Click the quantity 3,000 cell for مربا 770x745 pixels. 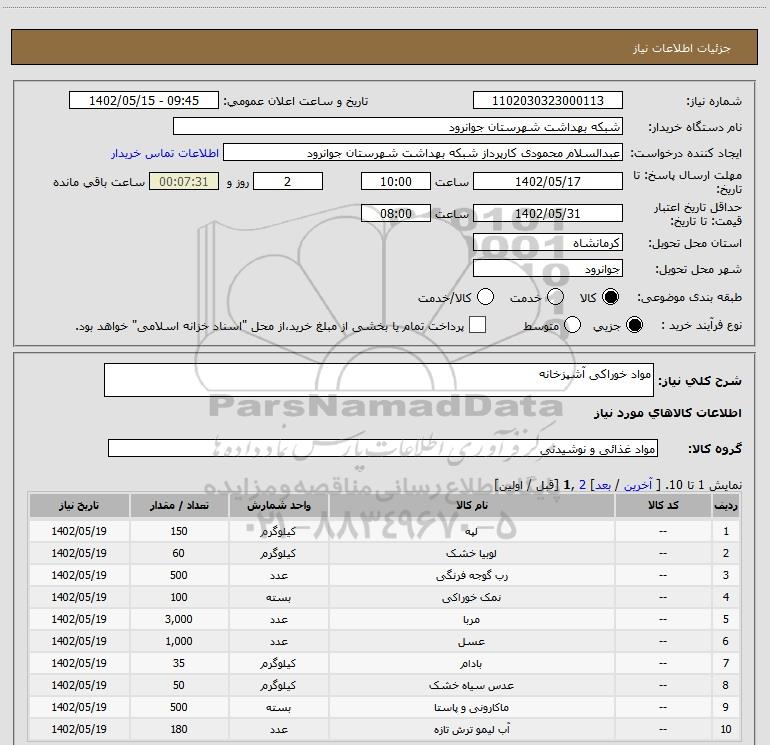[179, 619]
